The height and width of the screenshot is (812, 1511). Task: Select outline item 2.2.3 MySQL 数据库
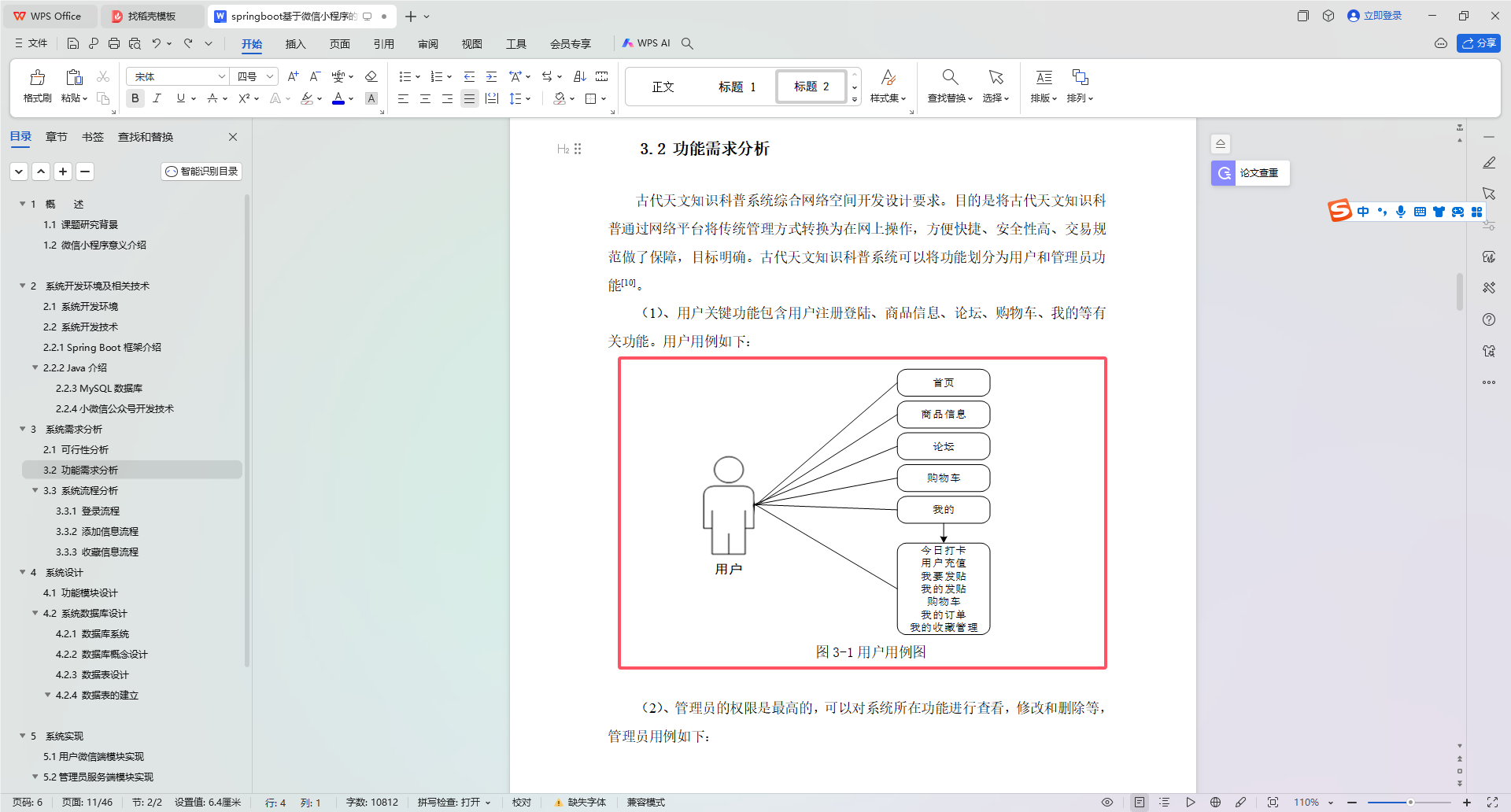click(99, 388)
